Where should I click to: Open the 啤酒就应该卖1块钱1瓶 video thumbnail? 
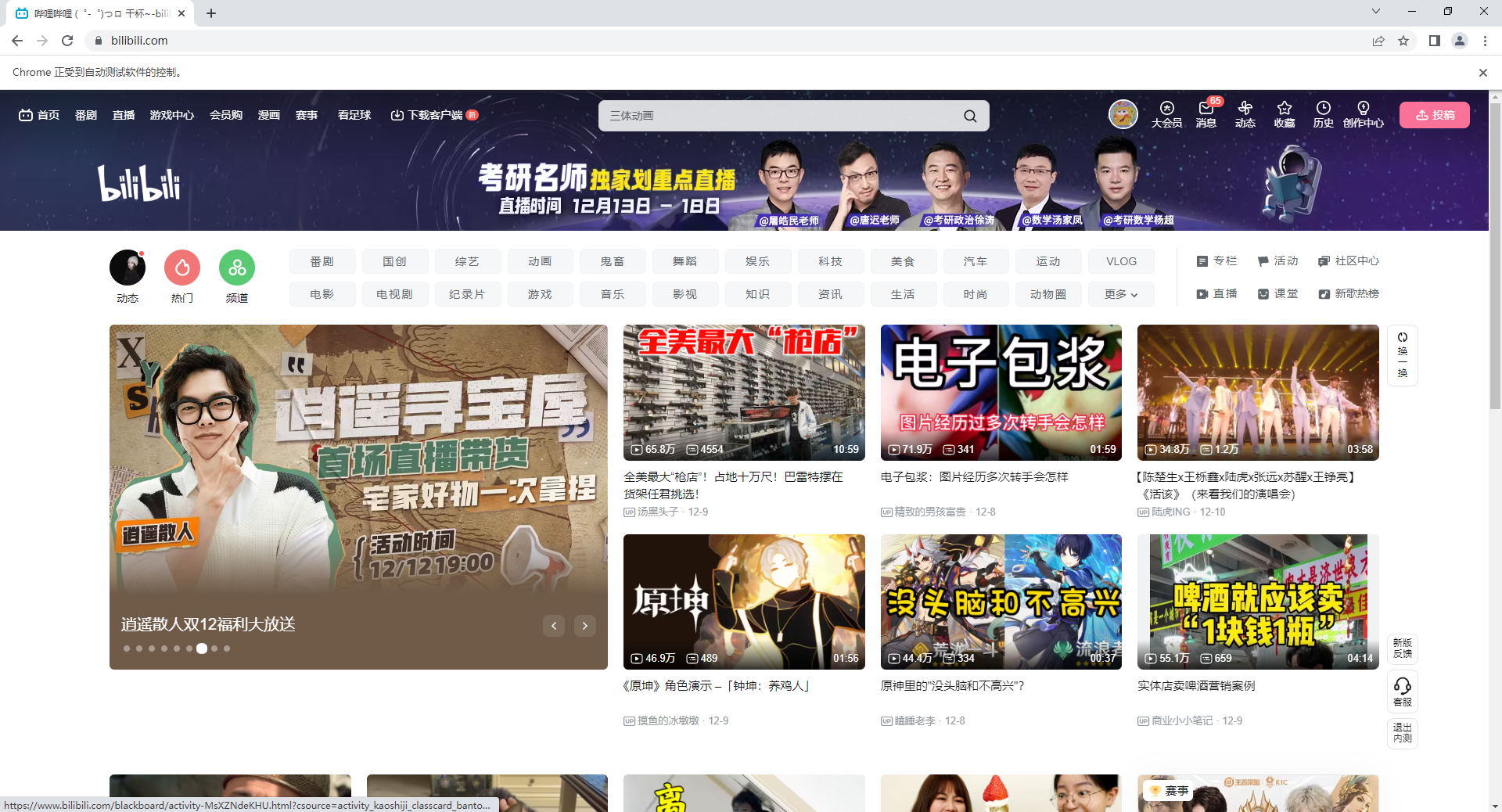point(1258,602)
